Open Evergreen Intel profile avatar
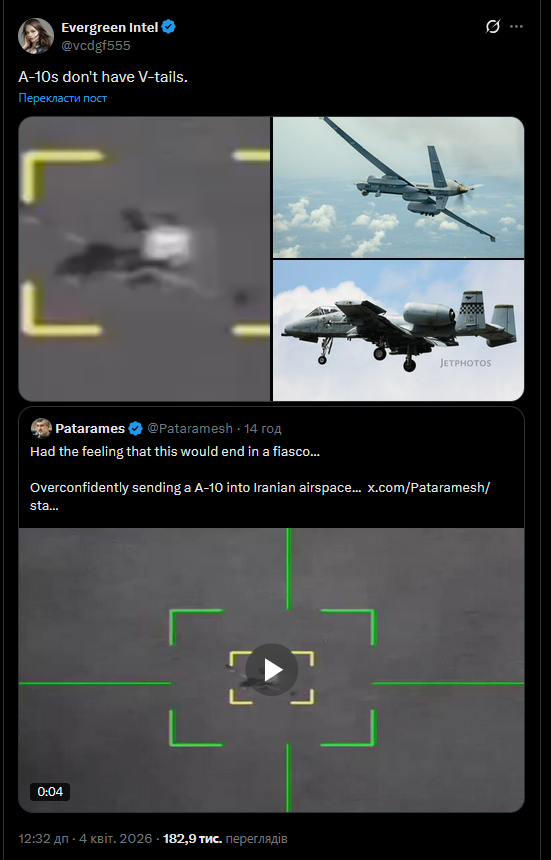Viewport: 551px width, 860px height. tap(36, 36)
